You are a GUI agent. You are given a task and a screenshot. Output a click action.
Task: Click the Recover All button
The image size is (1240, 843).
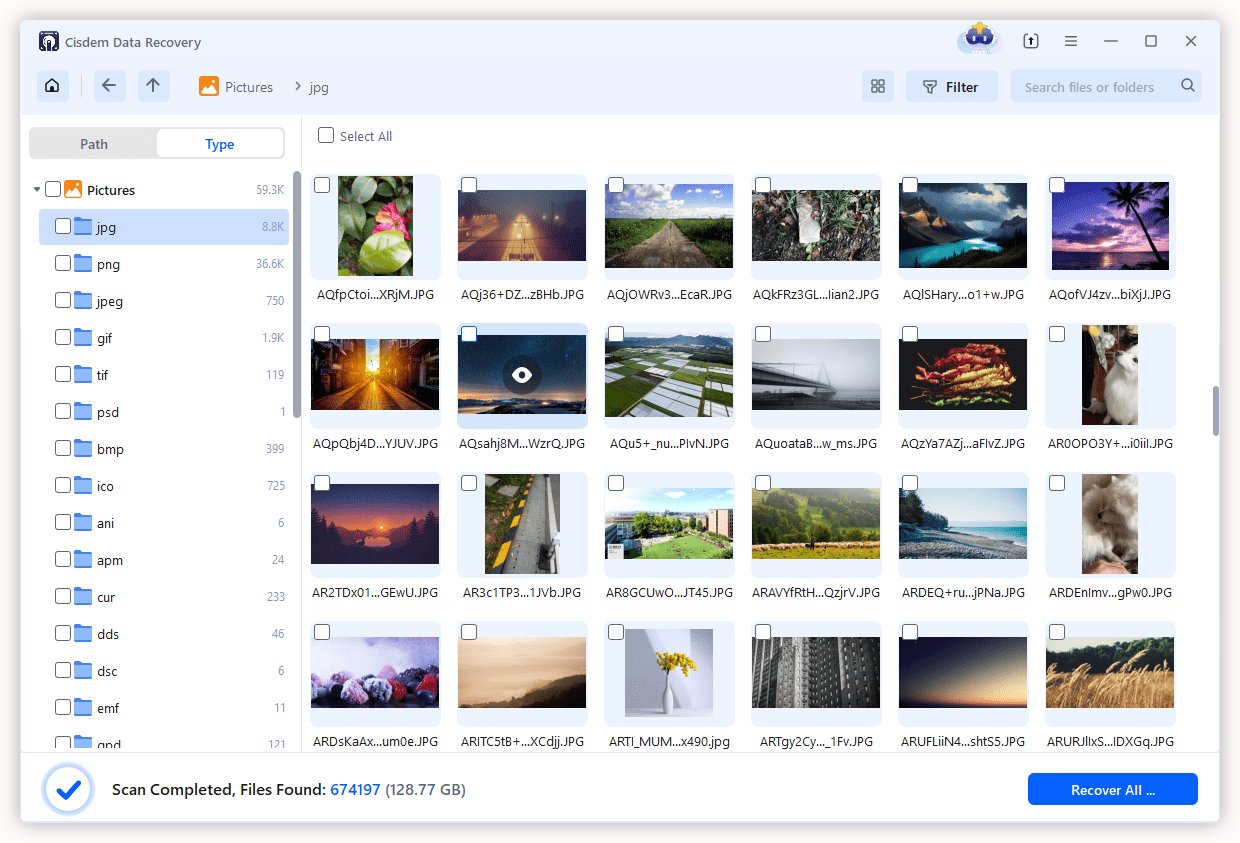click(x=1112, y=789)
